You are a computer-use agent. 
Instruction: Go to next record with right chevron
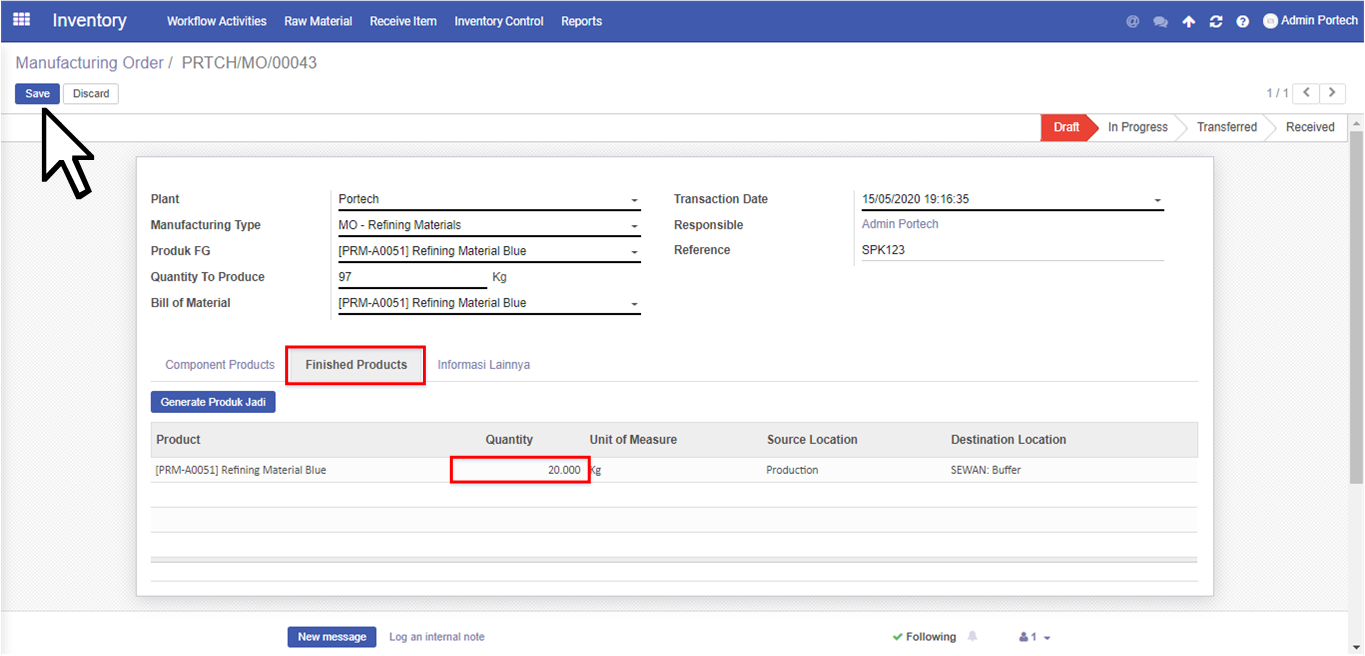tap(1332, 93)
